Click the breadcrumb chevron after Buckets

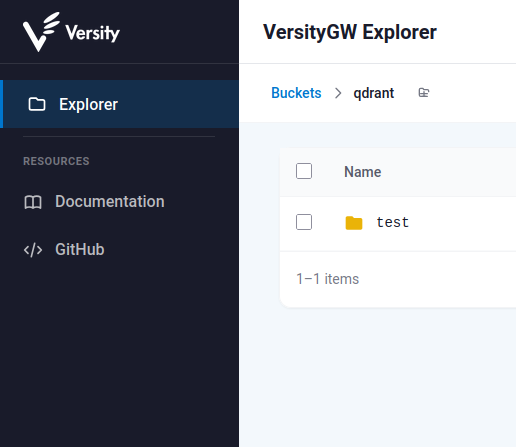pos(338,93)
